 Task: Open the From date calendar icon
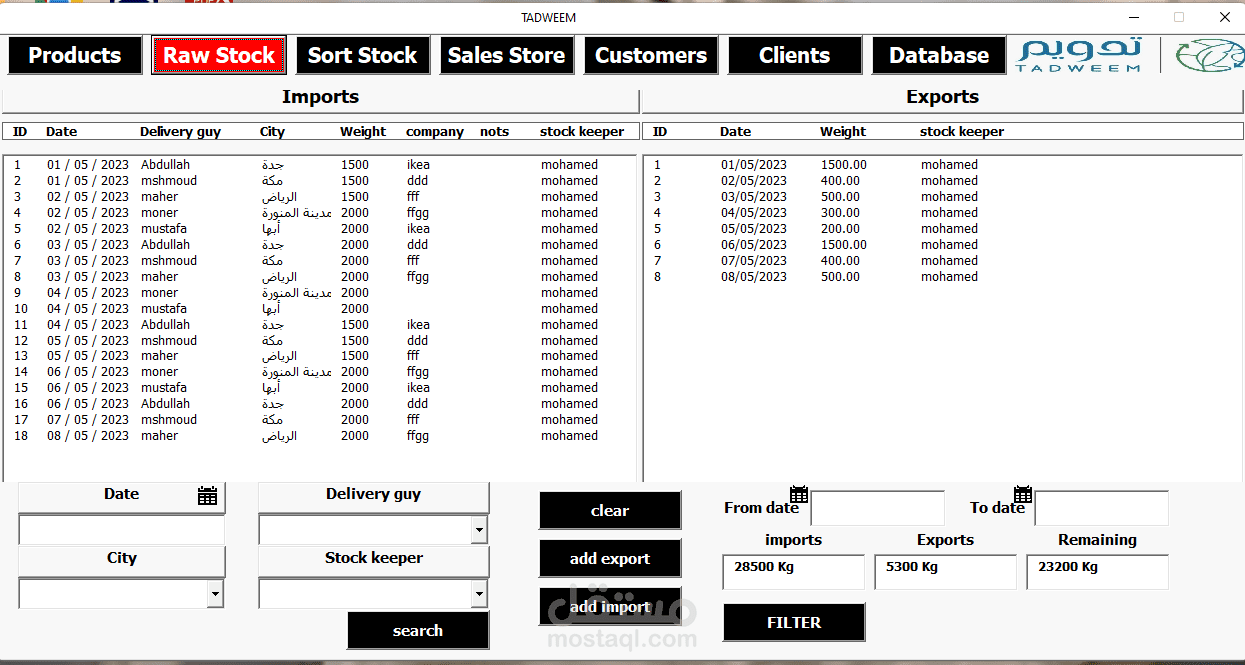(x=799, y=494)
